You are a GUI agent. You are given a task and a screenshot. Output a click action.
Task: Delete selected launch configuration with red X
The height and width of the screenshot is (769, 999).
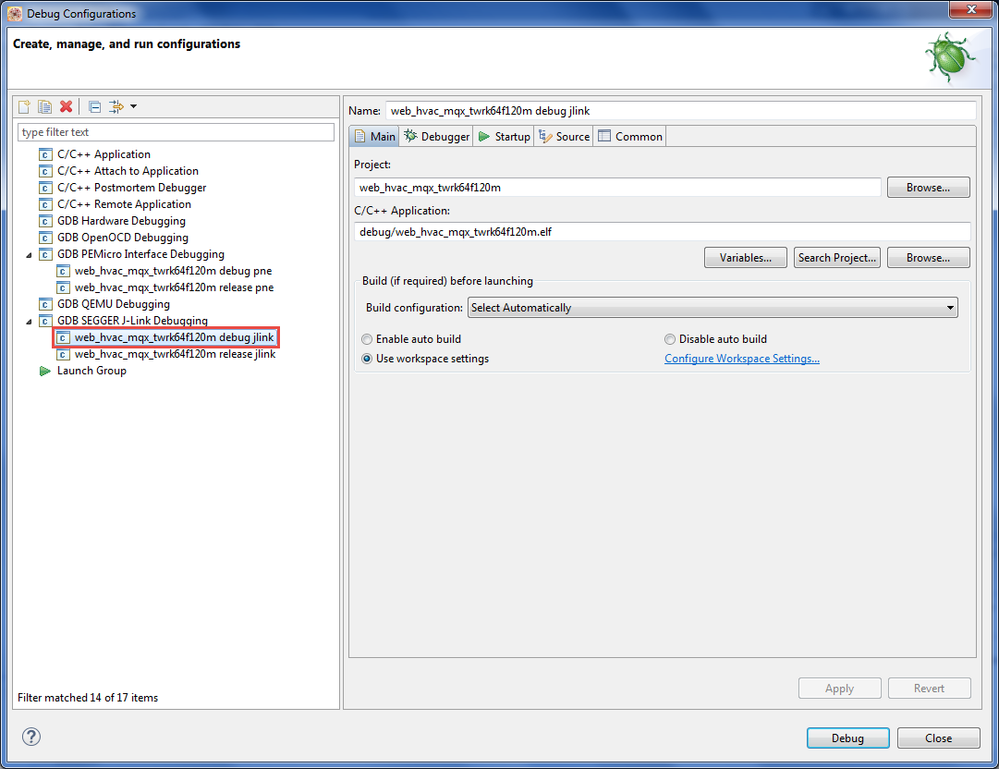66,106
